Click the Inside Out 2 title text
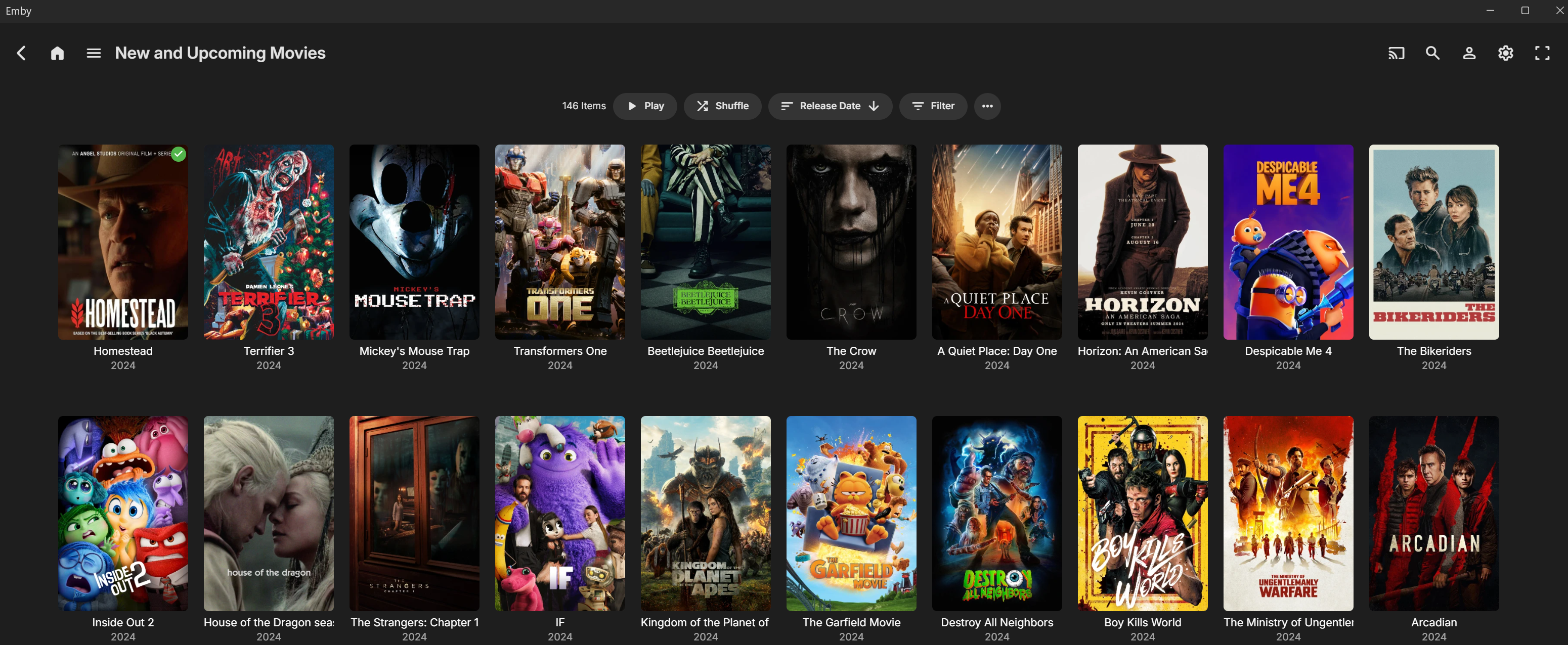The image size is (1568, 645). tap(123, 622)
